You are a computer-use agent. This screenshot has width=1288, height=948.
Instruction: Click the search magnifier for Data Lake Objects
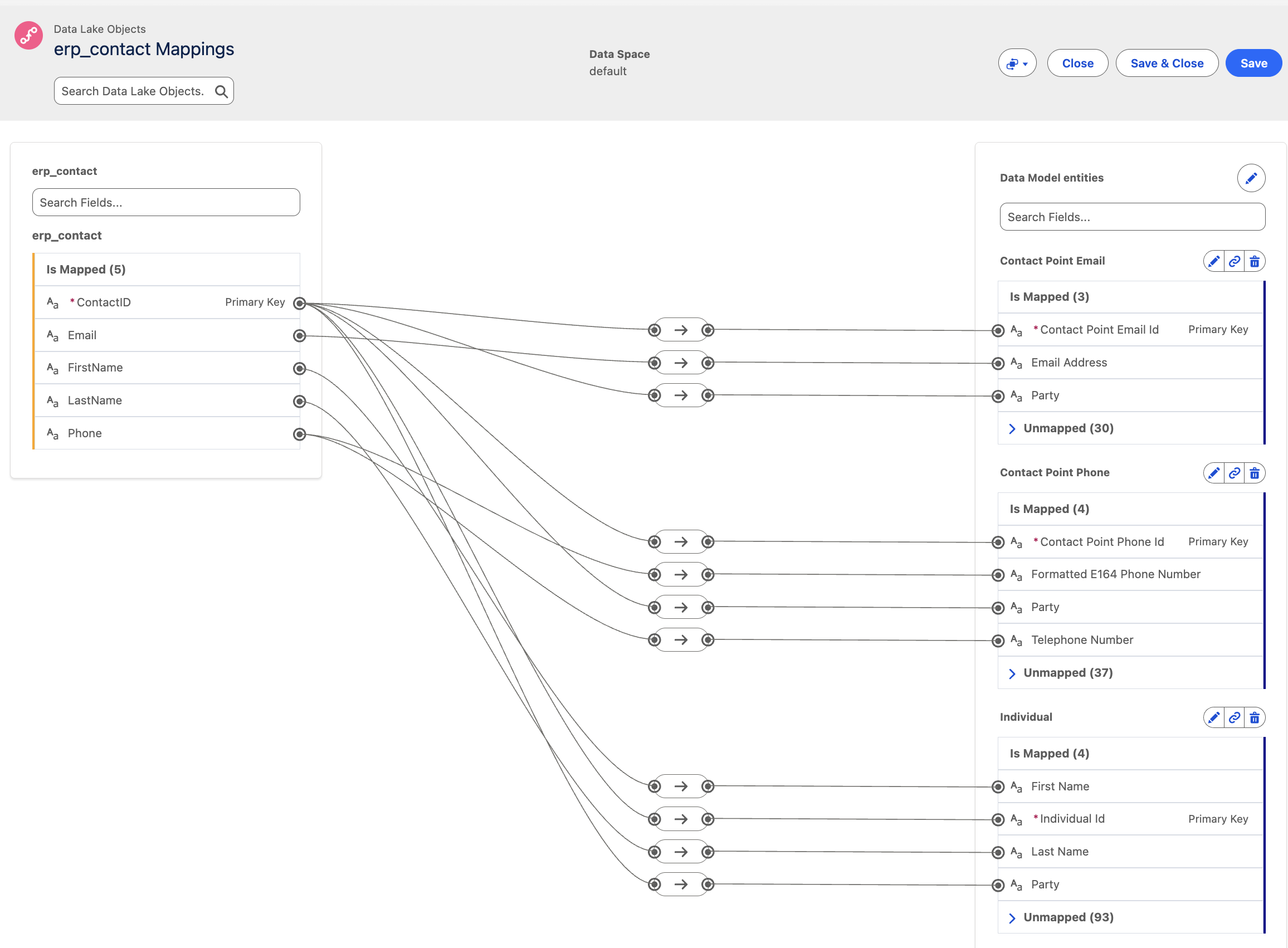pos(221,91)
